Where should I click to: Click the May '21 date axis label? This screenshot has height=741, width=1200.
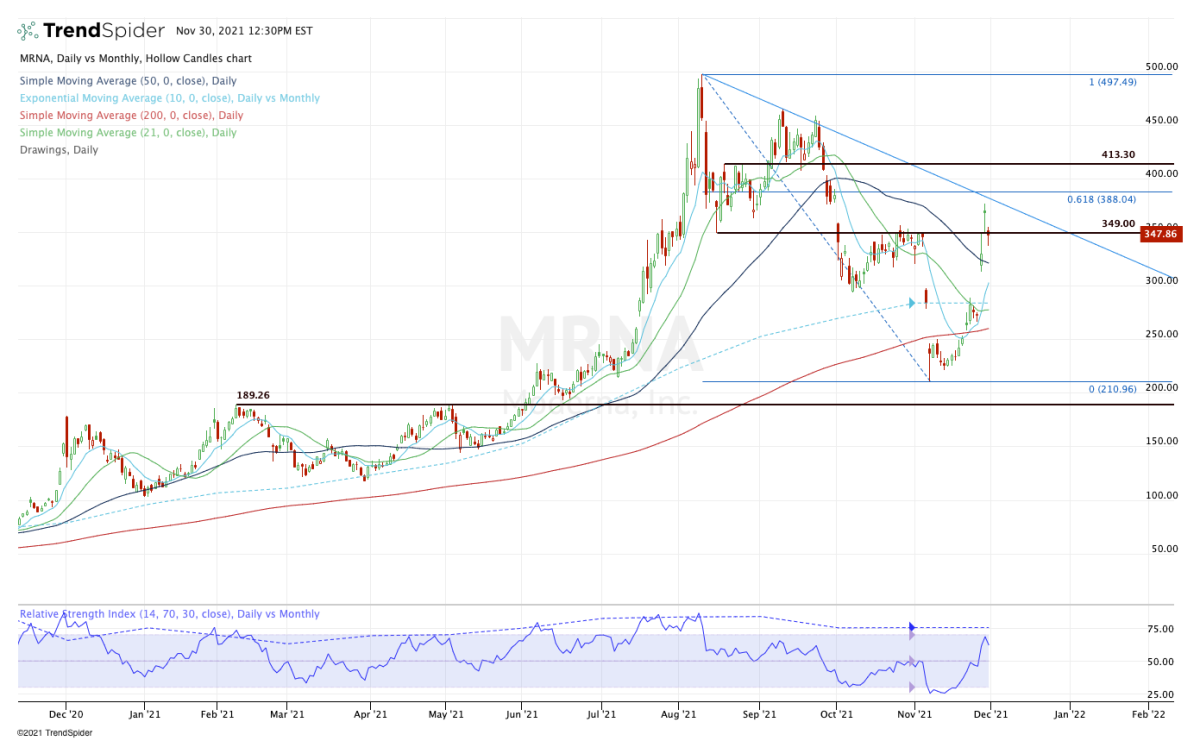(445, 715)
